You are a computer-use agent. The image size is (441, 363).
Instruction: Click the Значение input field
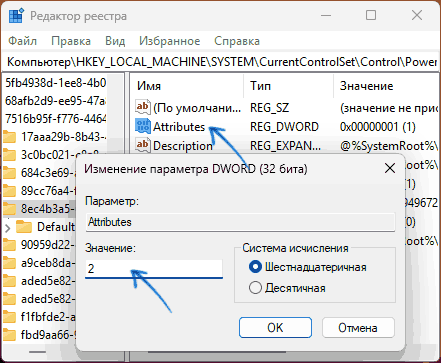154,269
